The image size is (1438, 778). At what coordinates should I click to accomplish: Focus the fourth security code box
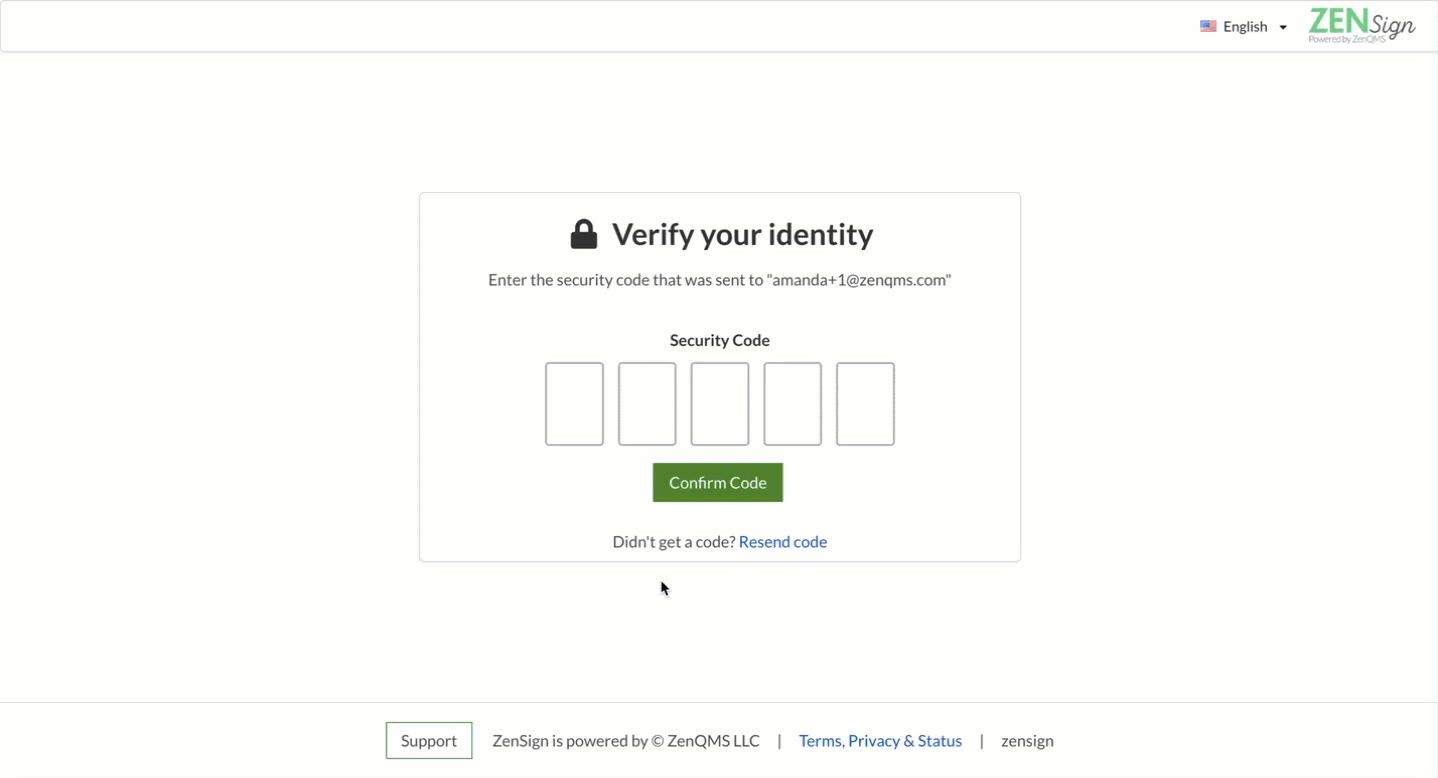pyautogui.click(x=793, y=404)
